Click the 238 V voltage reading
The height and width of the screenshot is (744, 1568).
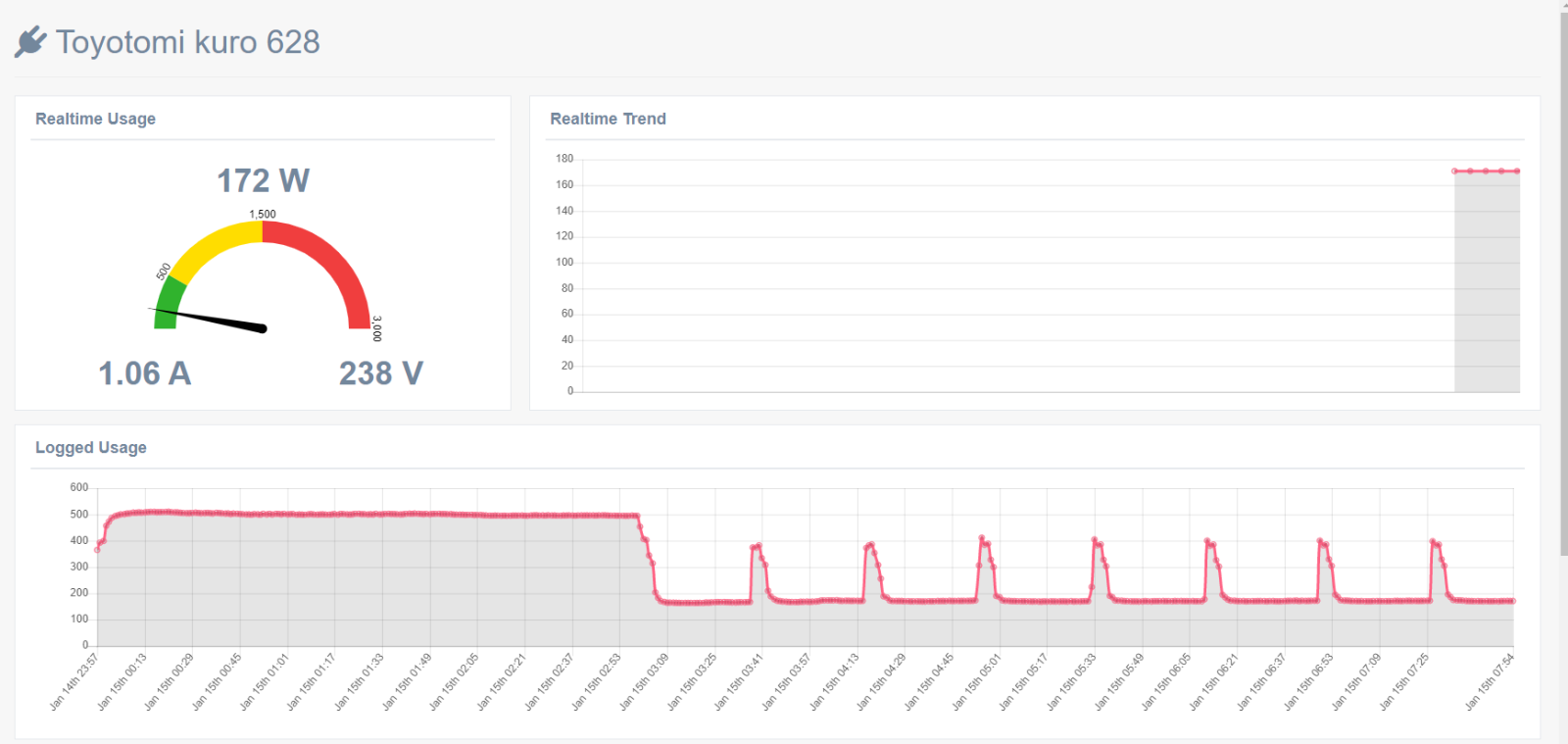(381, 373)
